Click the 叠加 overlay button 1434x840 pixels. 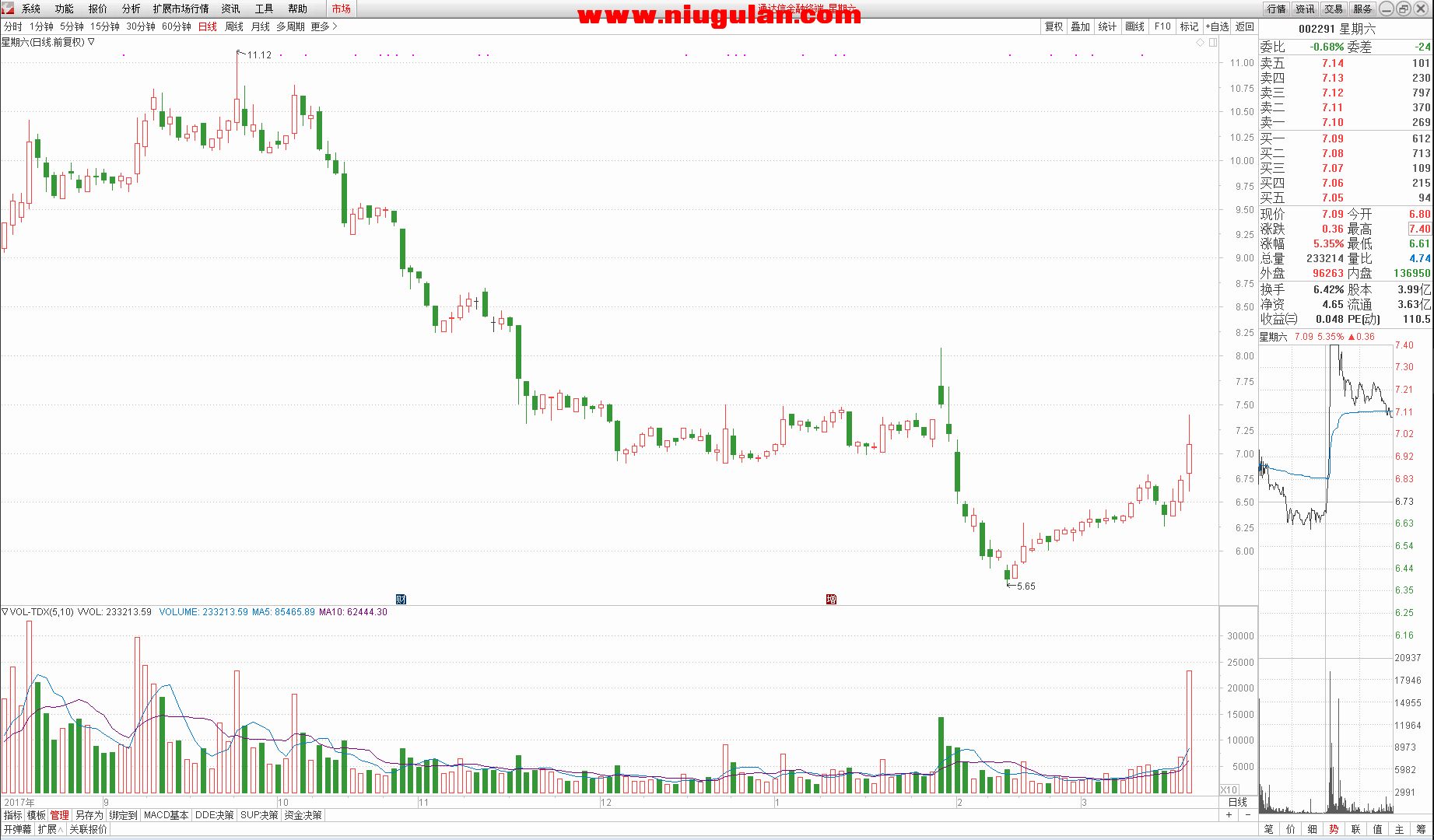1080,26
